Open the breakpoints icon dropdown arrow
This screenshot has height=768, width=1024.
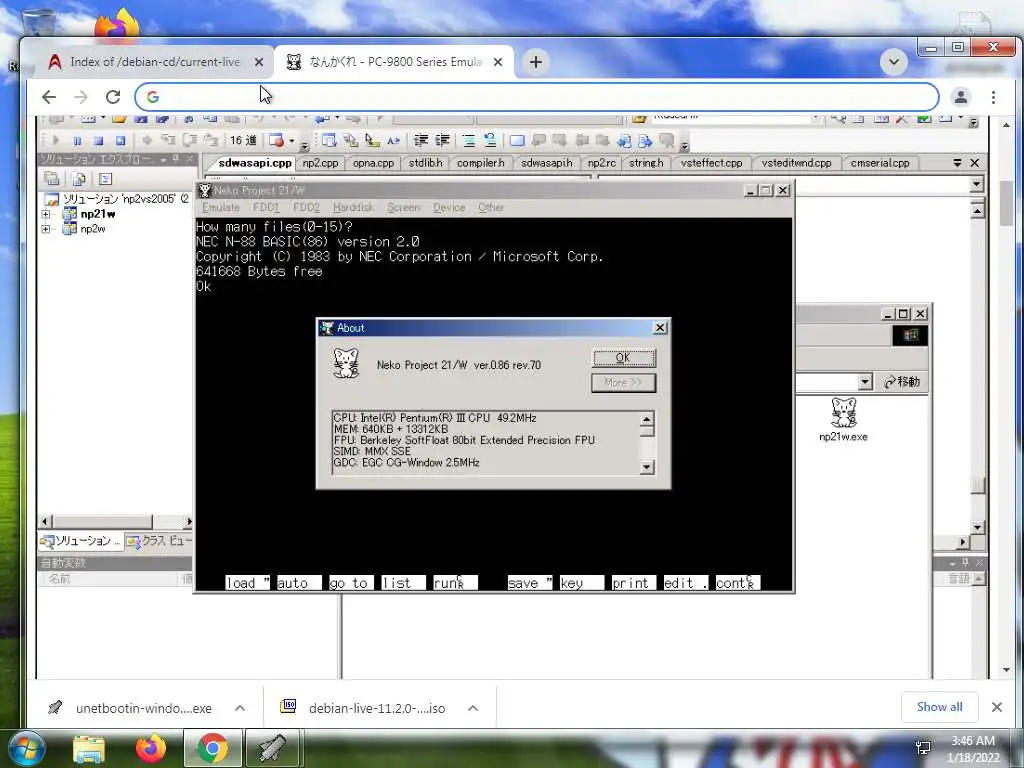tap(291, 141)
